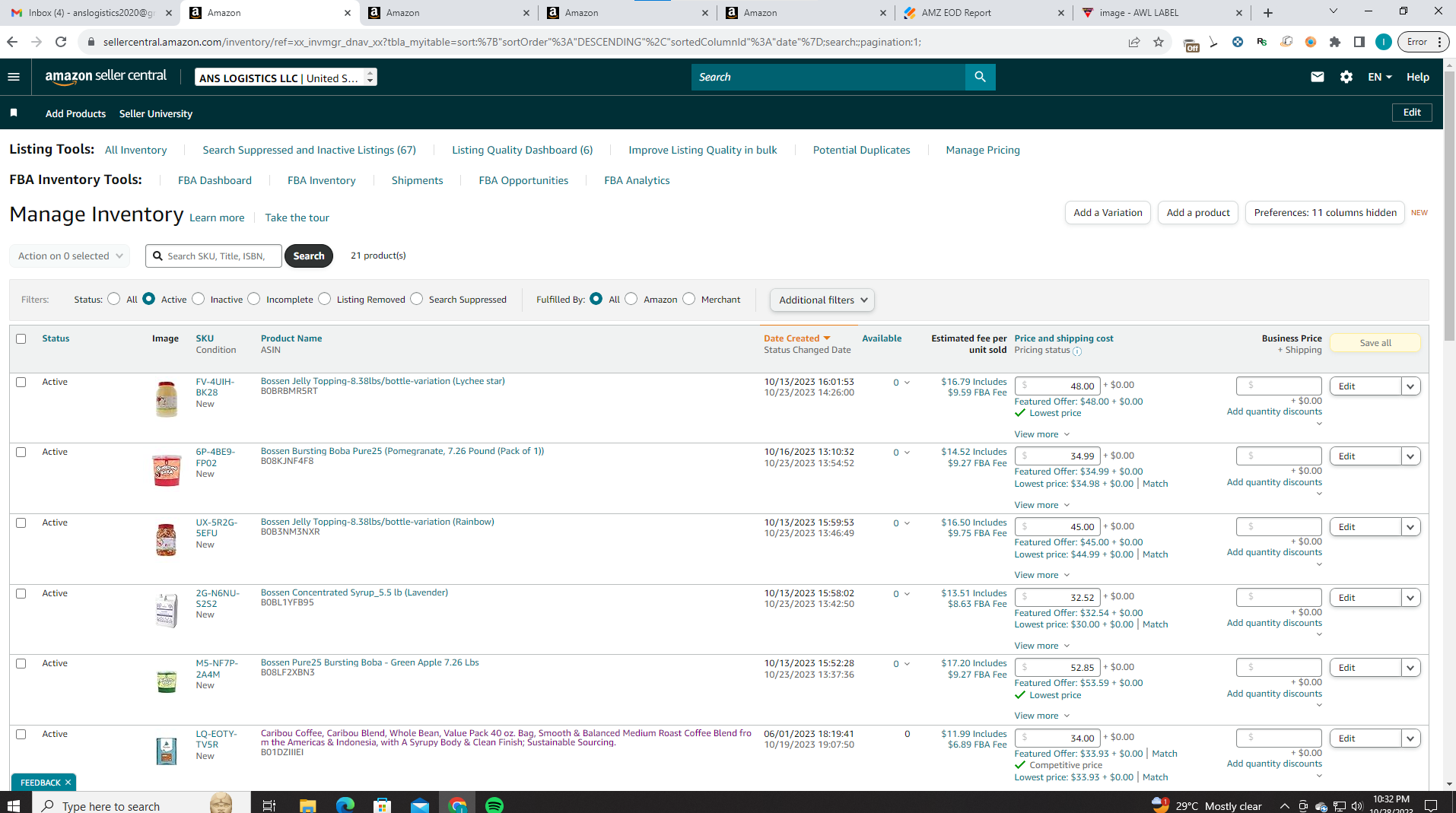The height and width of the screenshot is (813, 1456).
Task: Click the price field showing 34.99
Action: (1057, 456)
